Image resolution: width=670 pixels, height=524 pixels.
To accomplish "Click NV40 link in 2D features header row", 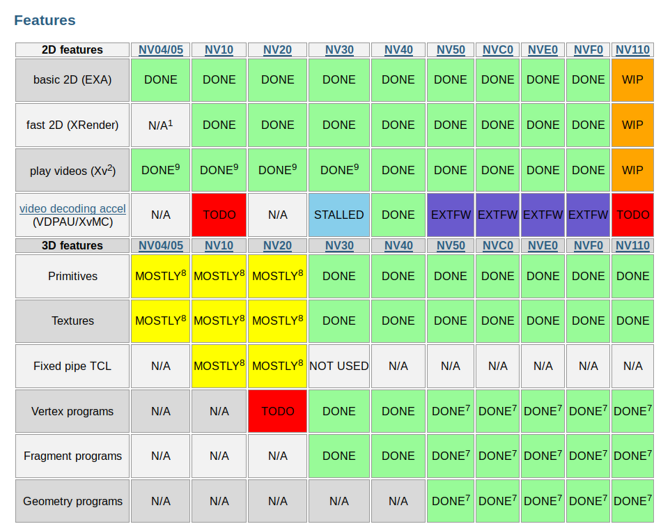I will (398, 49).
